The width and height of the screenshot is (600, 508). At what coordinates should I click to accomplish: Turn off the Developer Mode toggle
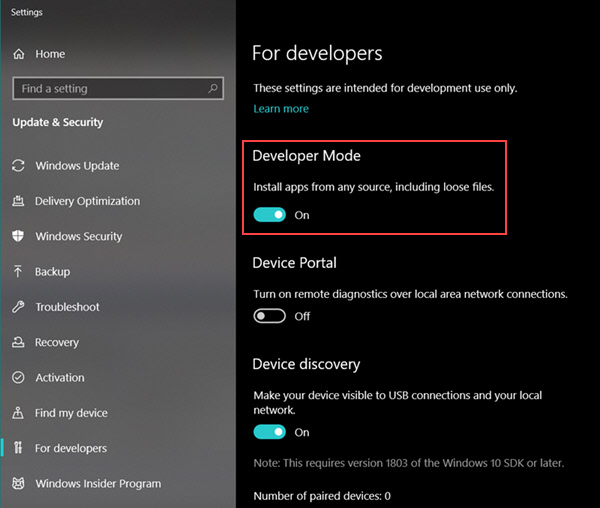pos(269,215)
